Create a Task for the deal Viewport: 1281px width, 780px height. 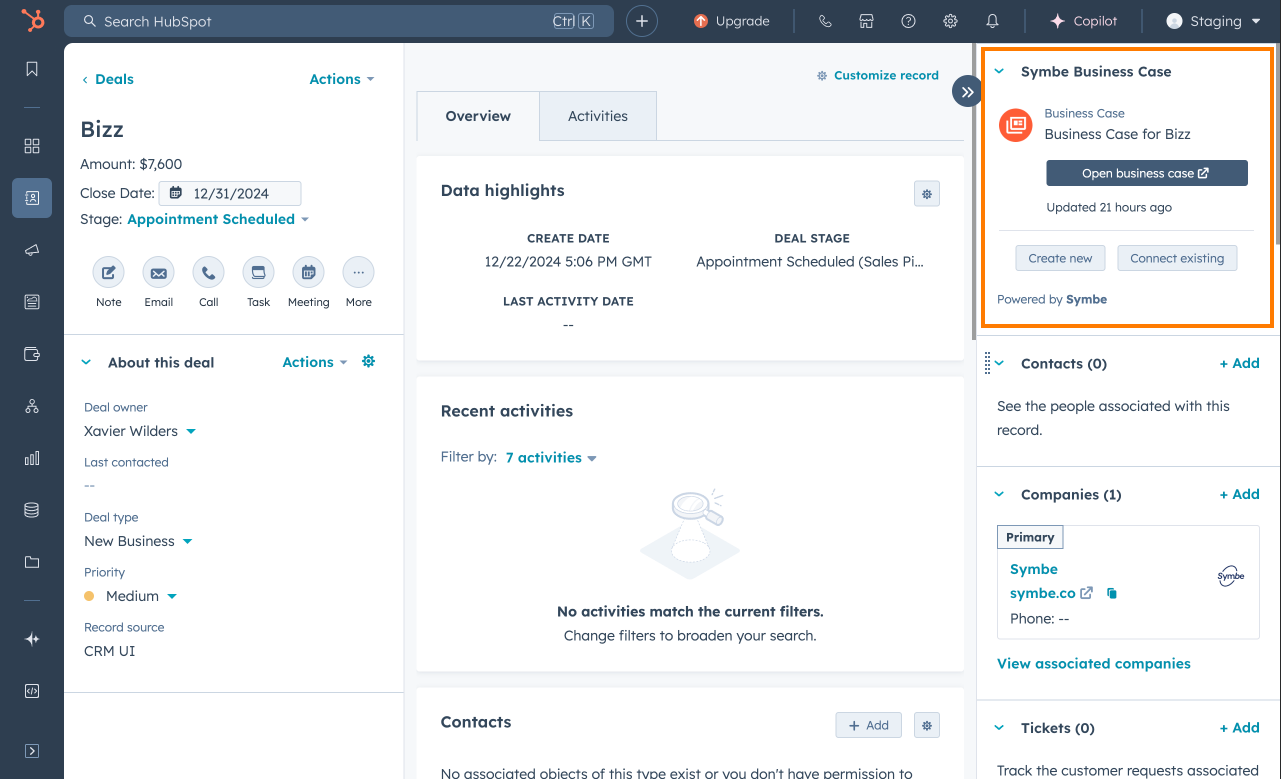(x=259, y=272)
